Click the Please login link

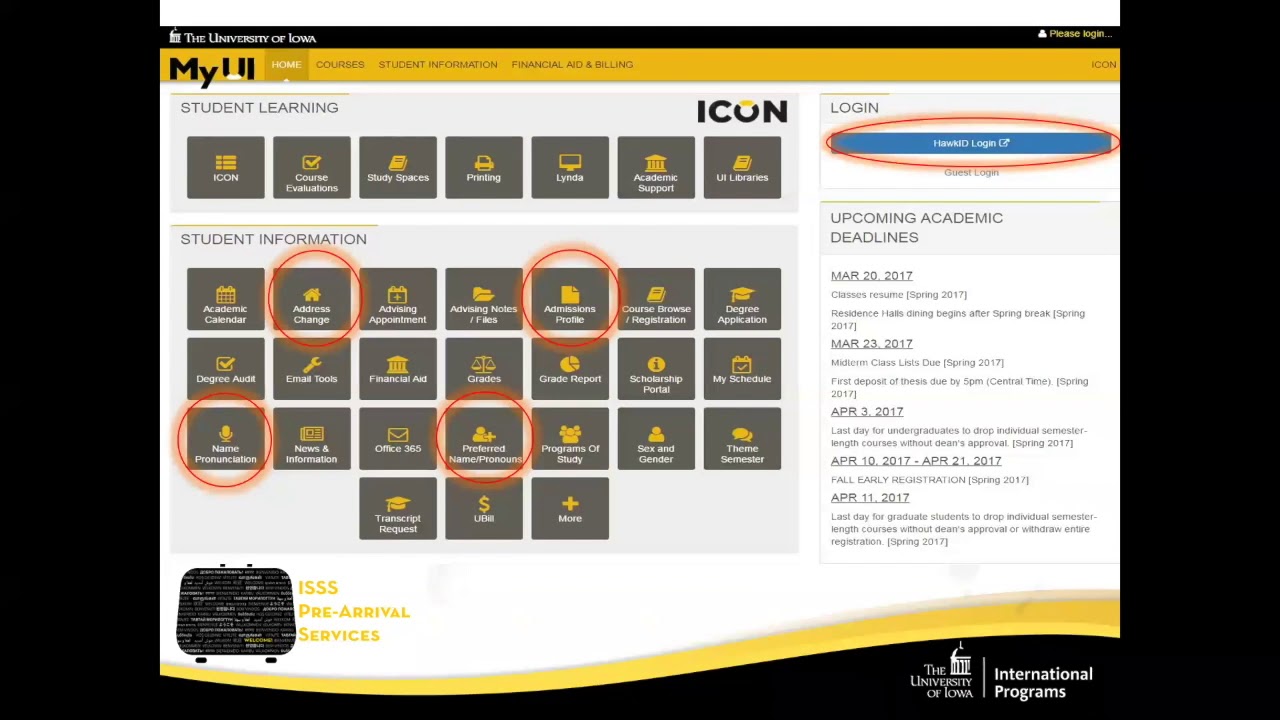[1075, 33]
